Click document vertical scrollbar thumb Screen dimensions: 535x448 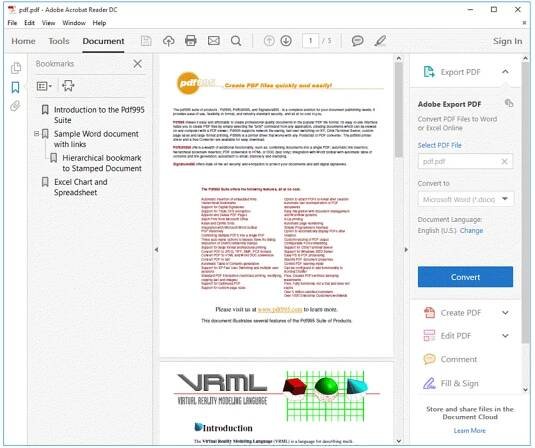tap(398, 110)
